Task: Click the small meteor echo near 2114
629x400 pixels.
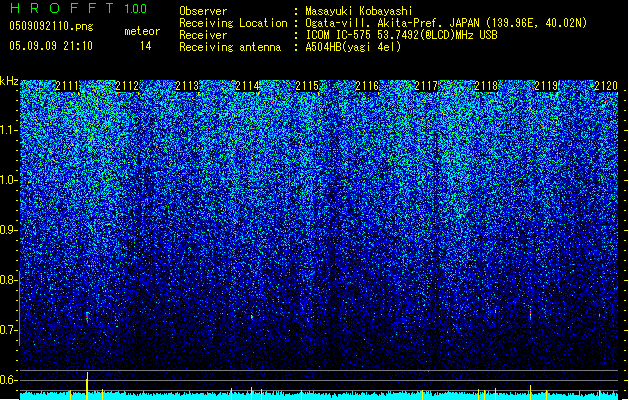Action: click(x=252, y=317)
